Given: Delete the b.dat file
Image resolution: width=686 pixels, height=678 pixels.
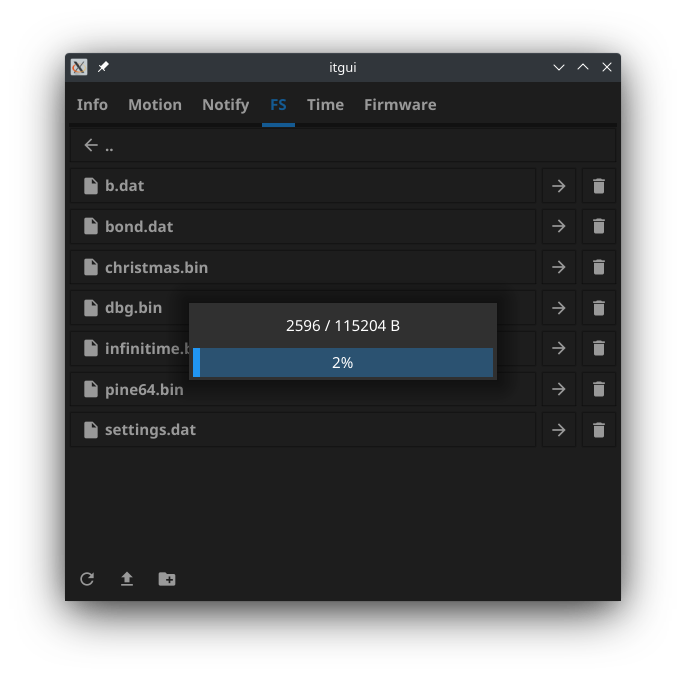Looking at the screenshot, I should (x=599, y=186).
